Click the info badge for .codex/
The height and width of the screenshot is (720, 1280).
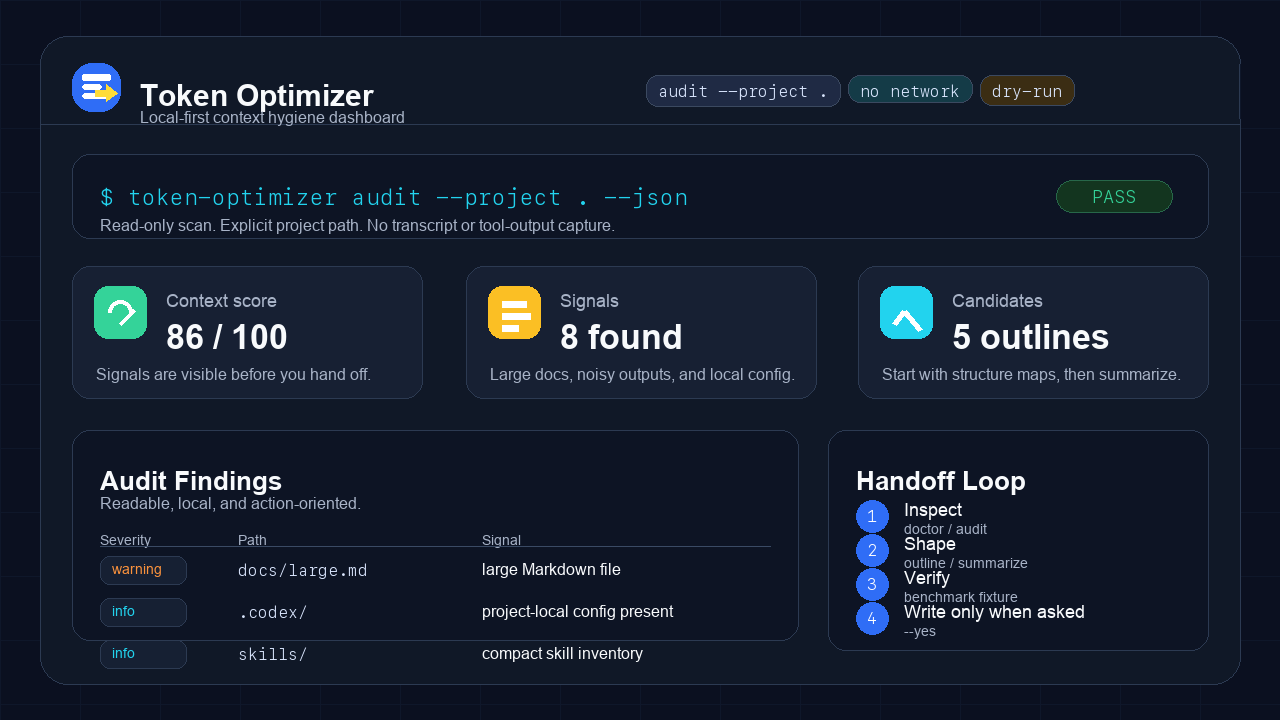tap(143, 612)
